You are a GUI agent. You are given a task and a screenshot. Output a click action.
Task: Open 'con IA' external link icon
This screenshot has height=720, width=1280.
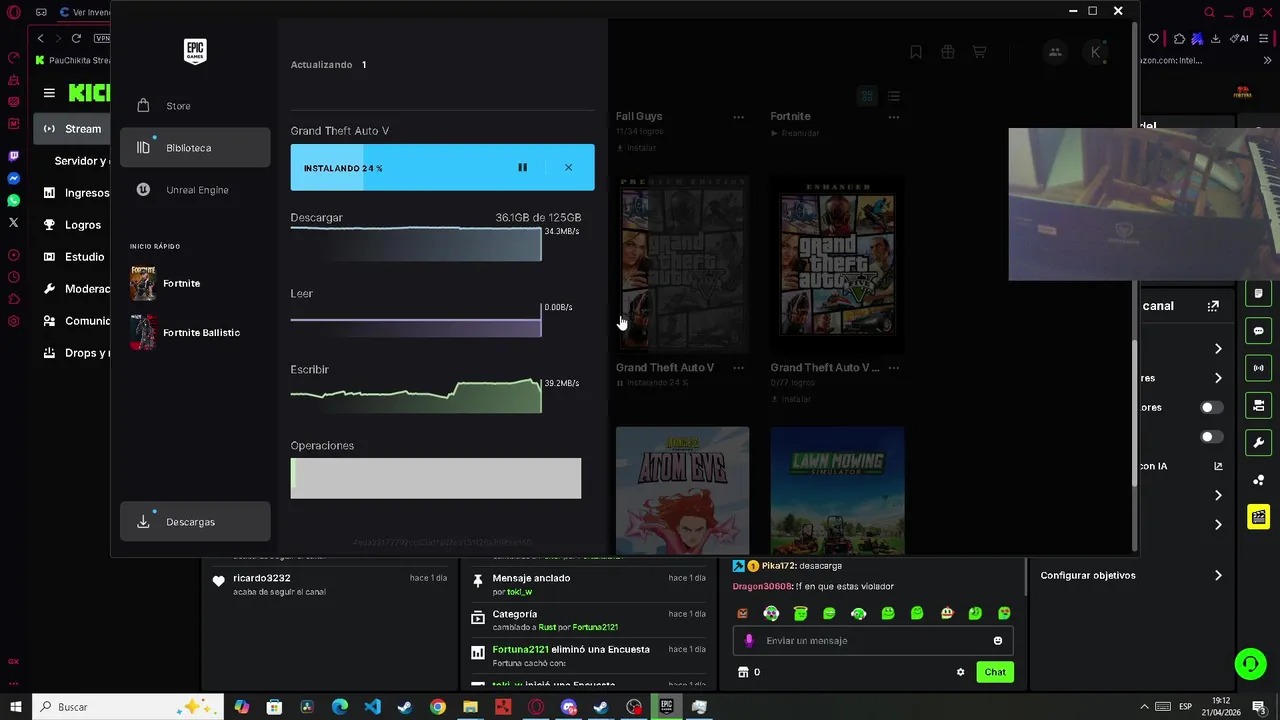pos(1218,466)
